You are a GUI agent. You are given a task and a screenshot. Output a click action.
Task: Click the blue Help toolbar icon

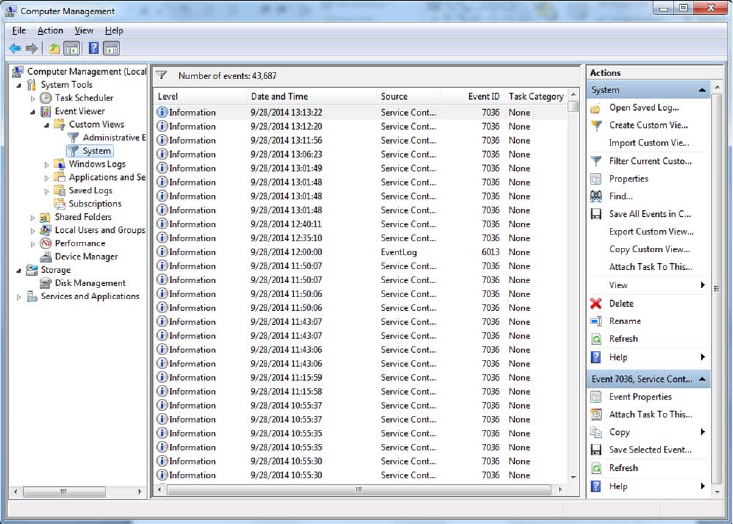[x=93, y=48]
